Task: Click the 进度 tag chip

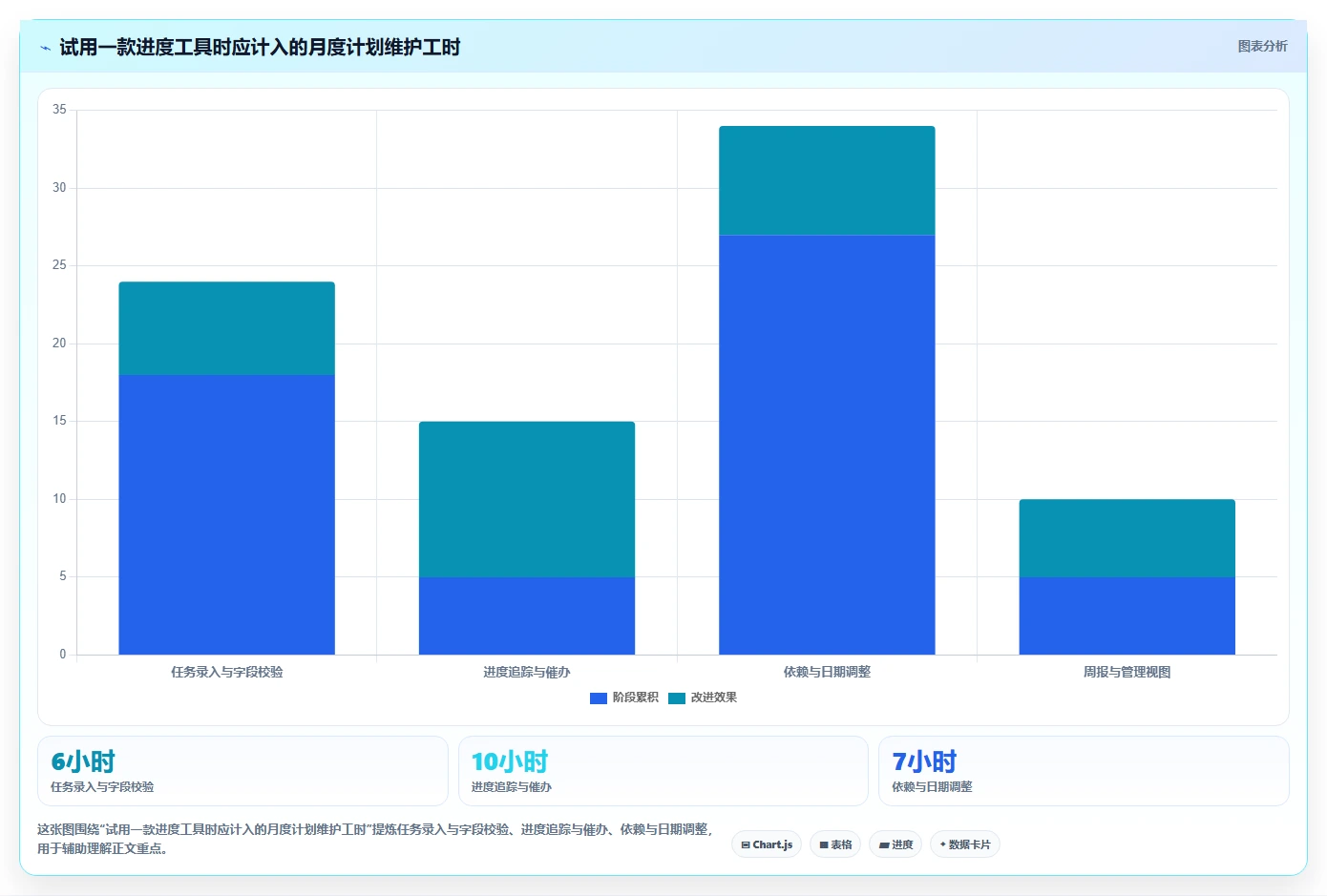Action: [x=895, y=844]
